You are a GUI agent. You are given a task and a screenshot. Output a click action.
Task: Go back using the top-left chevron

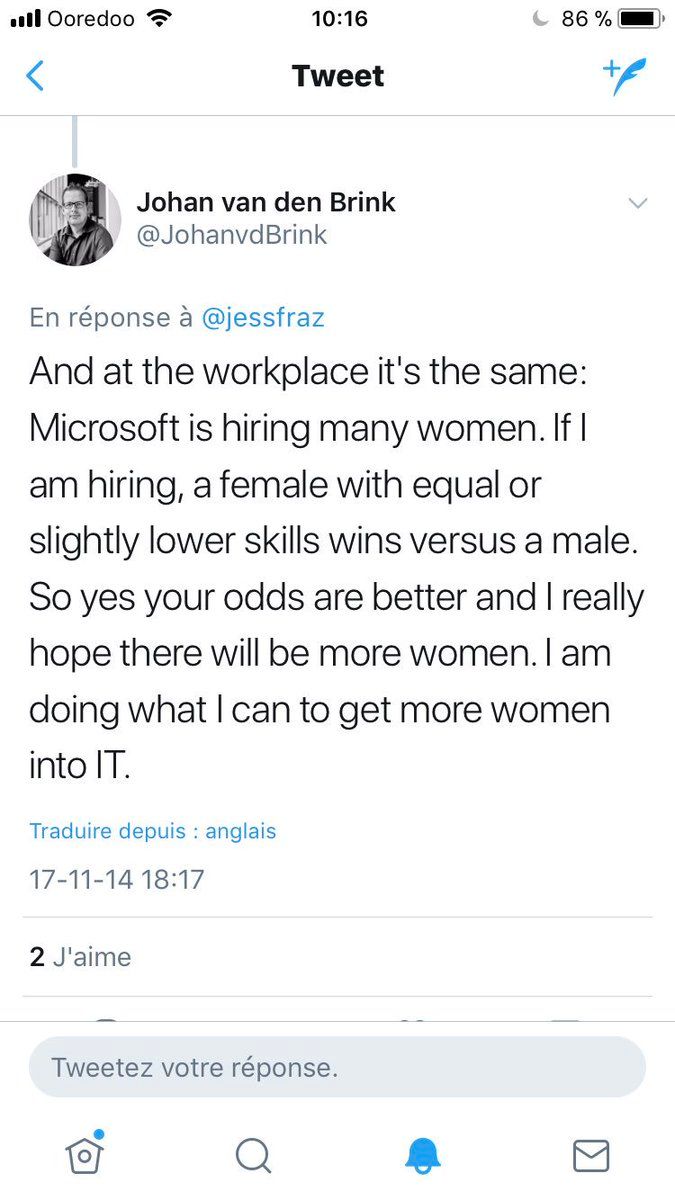[35, 76]
